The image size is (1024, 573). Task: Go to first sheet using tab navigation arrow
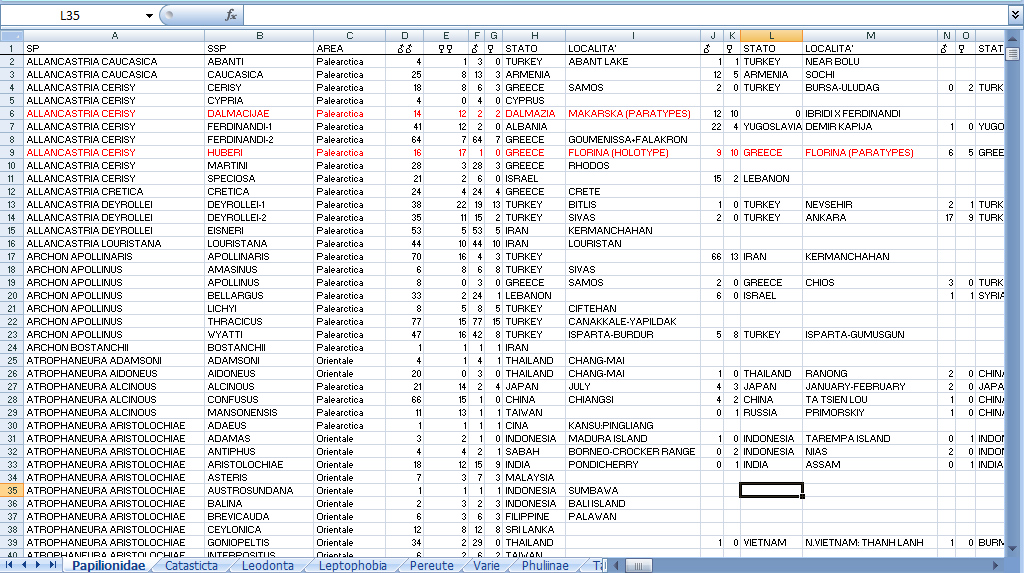10,565
